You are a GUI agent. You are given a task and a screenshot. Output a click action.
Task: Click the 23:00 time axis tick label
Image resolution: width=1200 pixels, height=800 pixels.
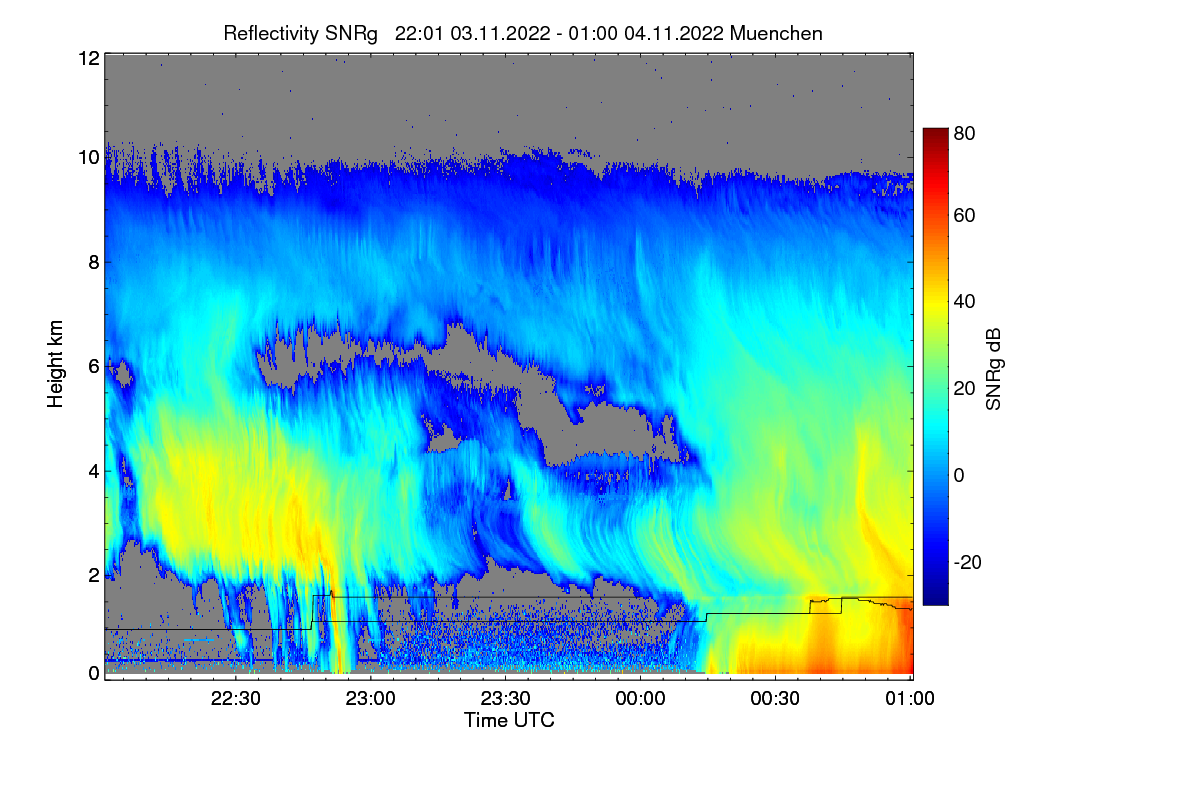372,700
